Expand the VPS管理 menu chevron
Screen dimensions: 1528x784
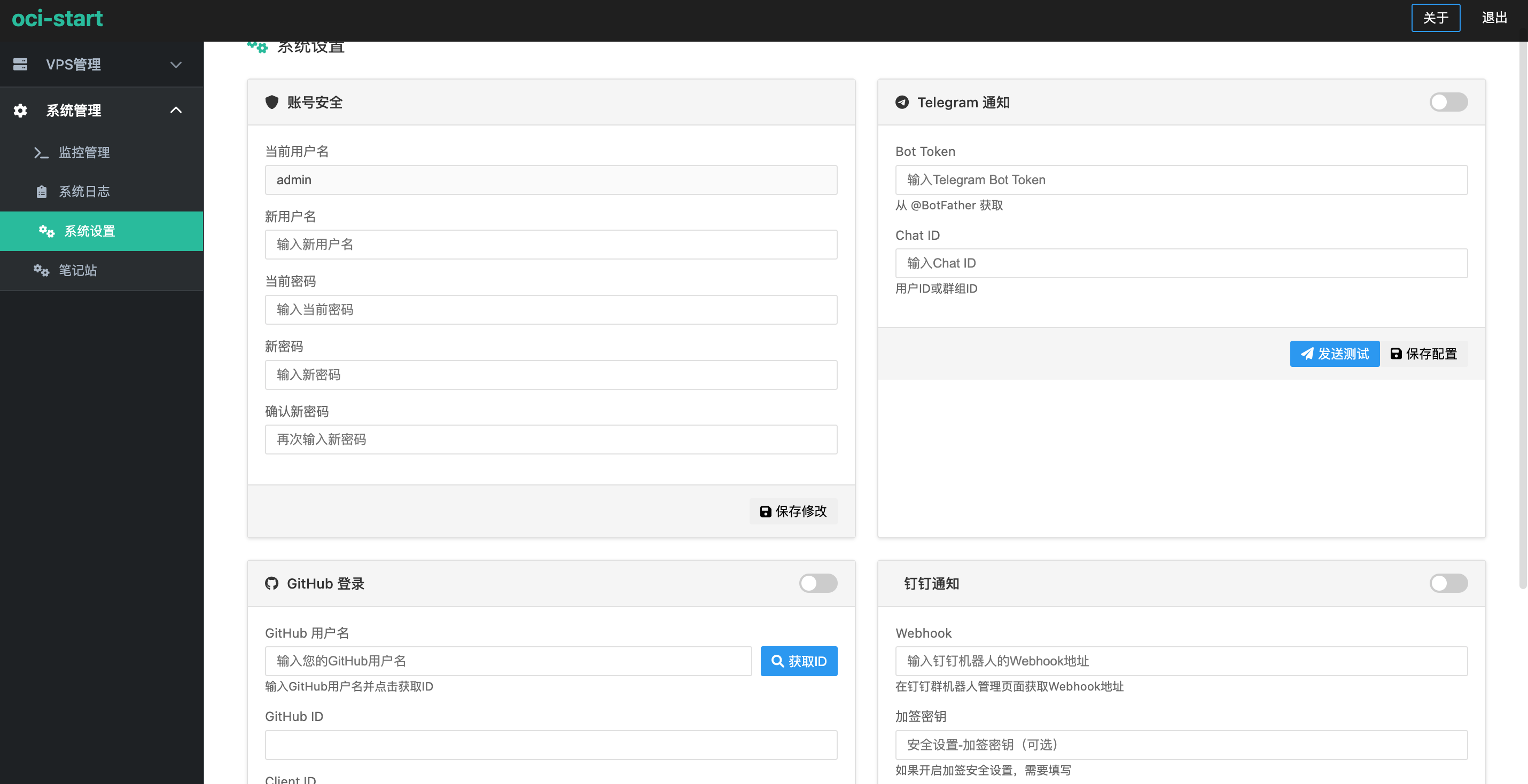click(176, 64)
